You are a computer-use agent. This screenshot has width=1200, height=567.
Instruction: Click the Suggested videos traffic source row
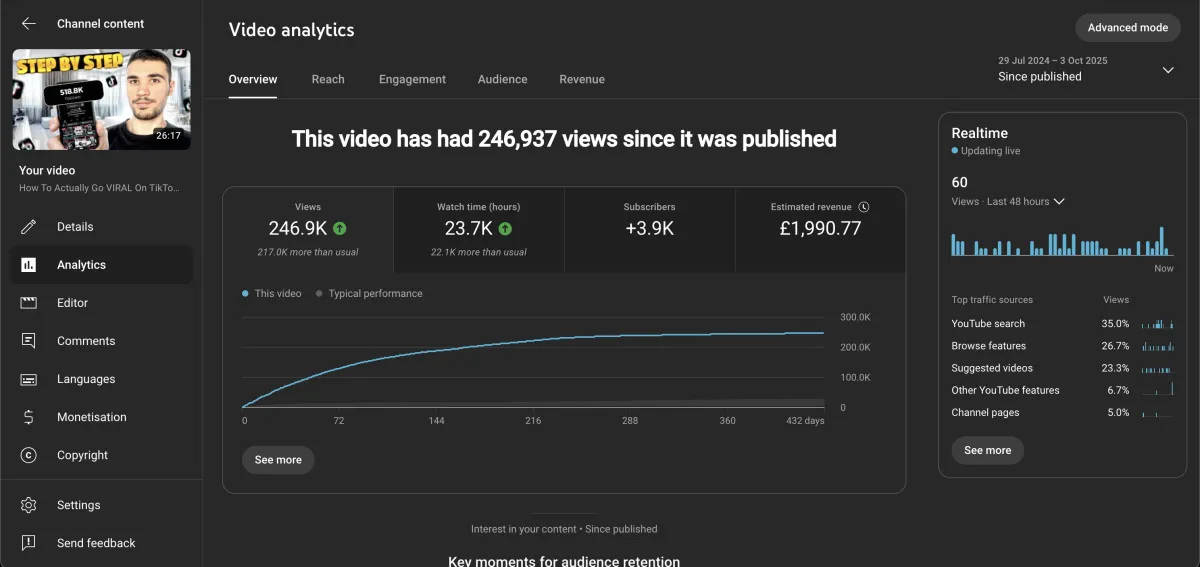point(1063,368)
